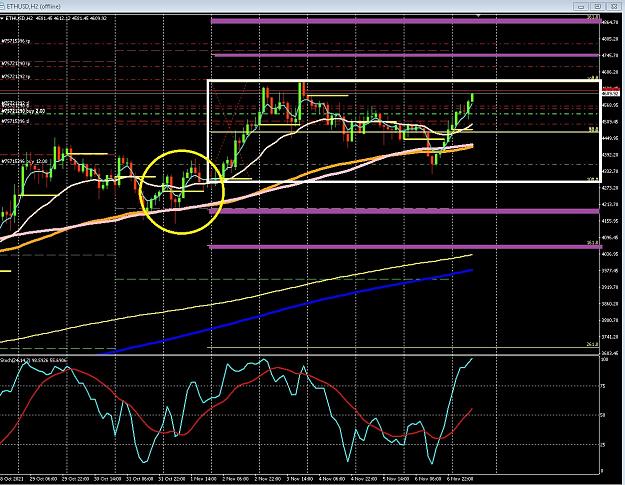Viewport: 625px width, 485px height.
Task: Click the '30 Oct 14:00' time label
Action: (108, 479)
